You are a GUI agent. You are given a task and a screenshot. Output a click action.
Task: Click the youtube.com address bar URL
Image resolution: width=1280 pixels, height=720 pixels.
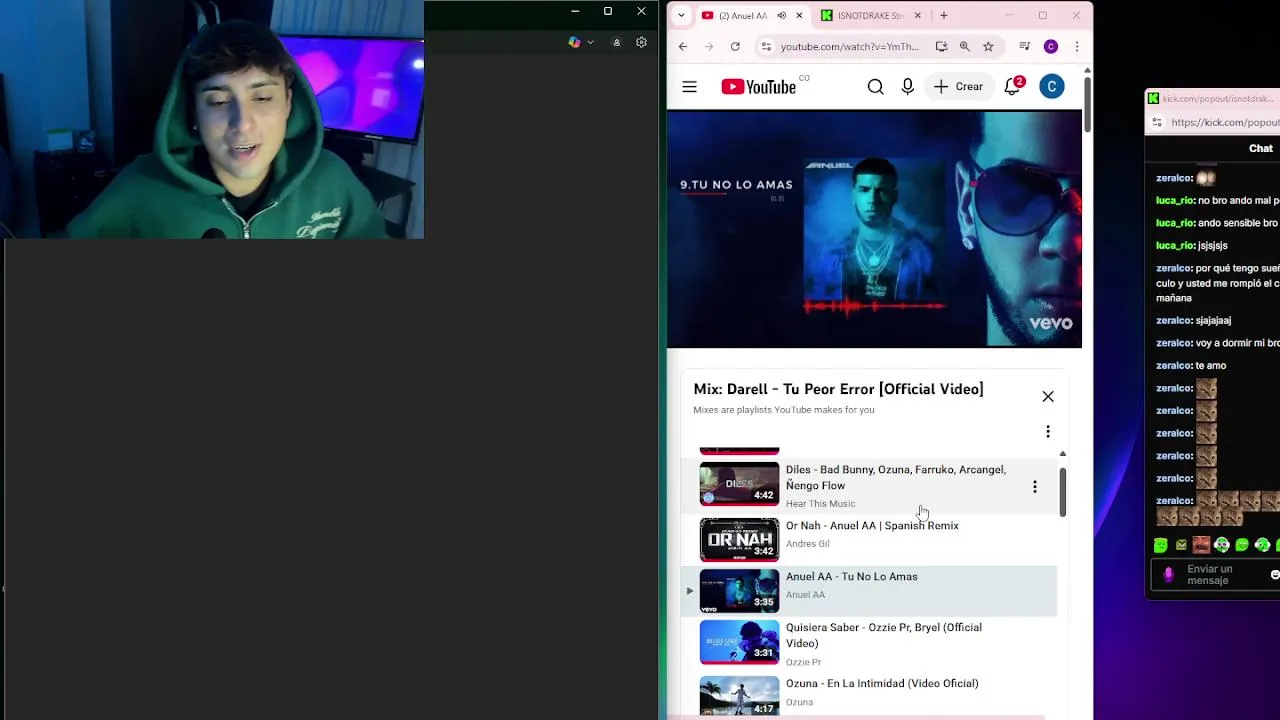click(x=850, y=46)
